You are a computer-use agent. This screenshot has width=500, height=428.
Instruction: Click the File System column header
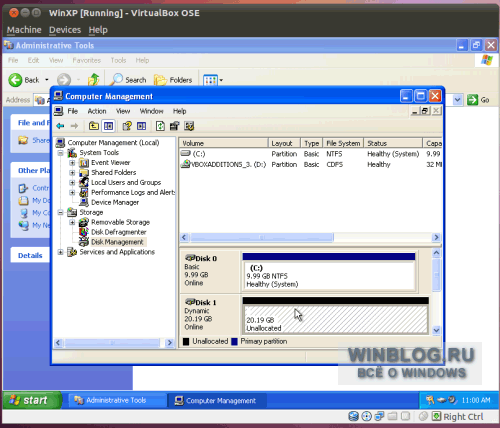tap(343, 143)
